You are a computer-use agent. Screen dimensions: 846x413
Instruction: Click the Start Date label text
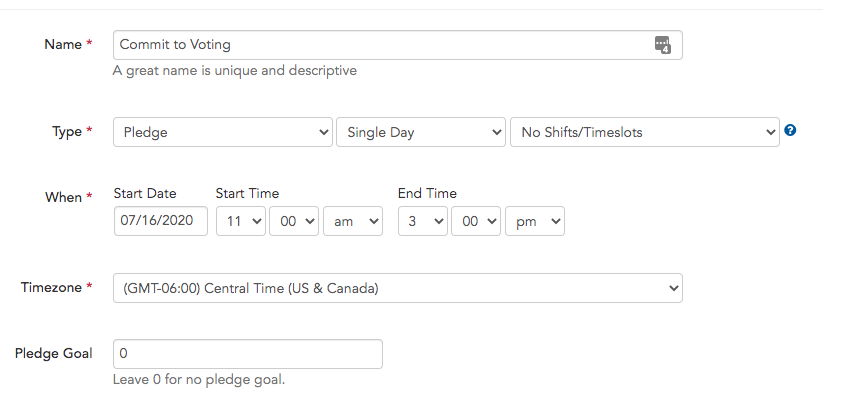pyautogui.click(x=145, y=193)
